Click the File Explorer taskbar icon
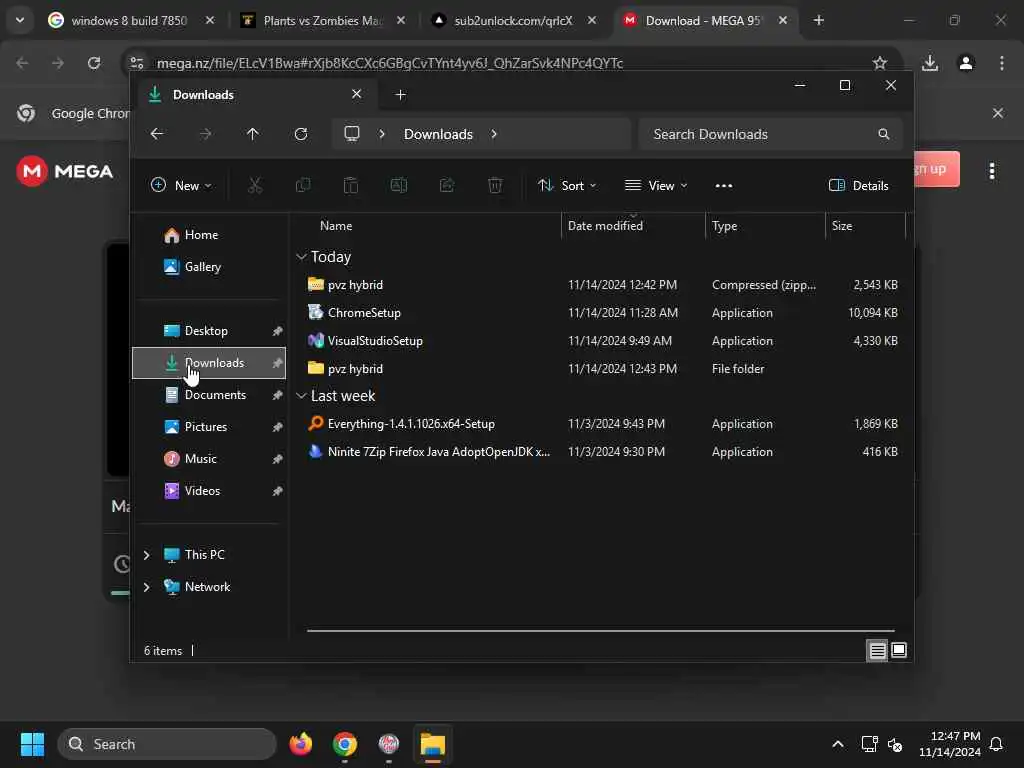Image resolution: width=1024 pixels, height=768 pixels. pos(432,744)
